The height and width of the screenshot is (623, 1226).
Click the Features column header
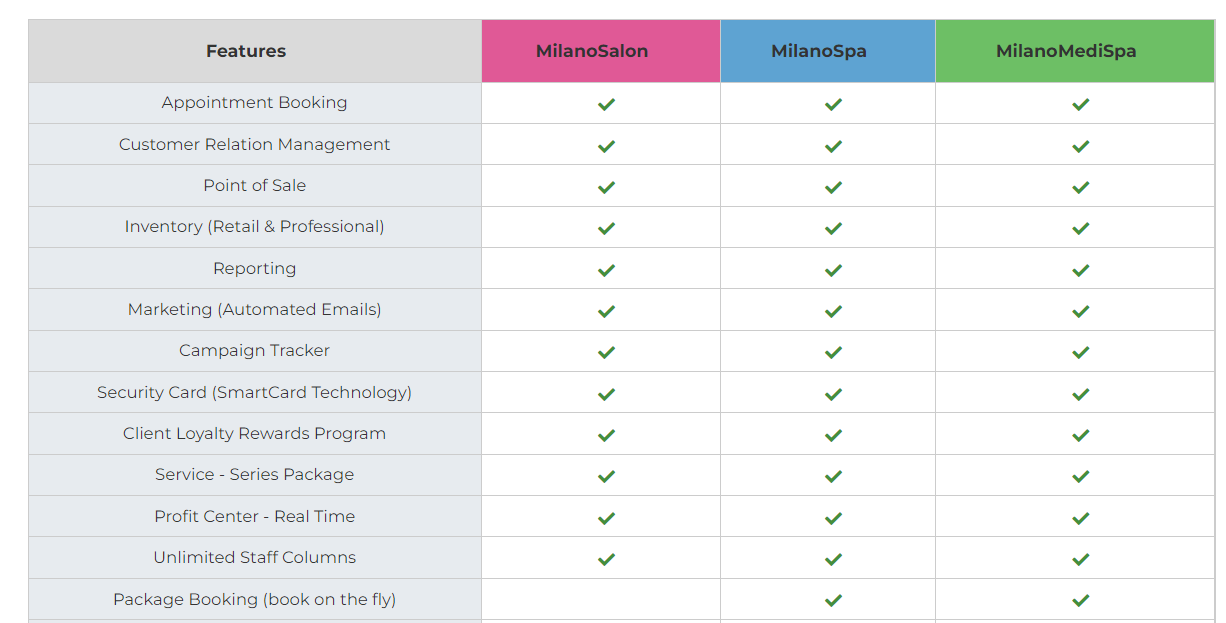tap(246, 51)
